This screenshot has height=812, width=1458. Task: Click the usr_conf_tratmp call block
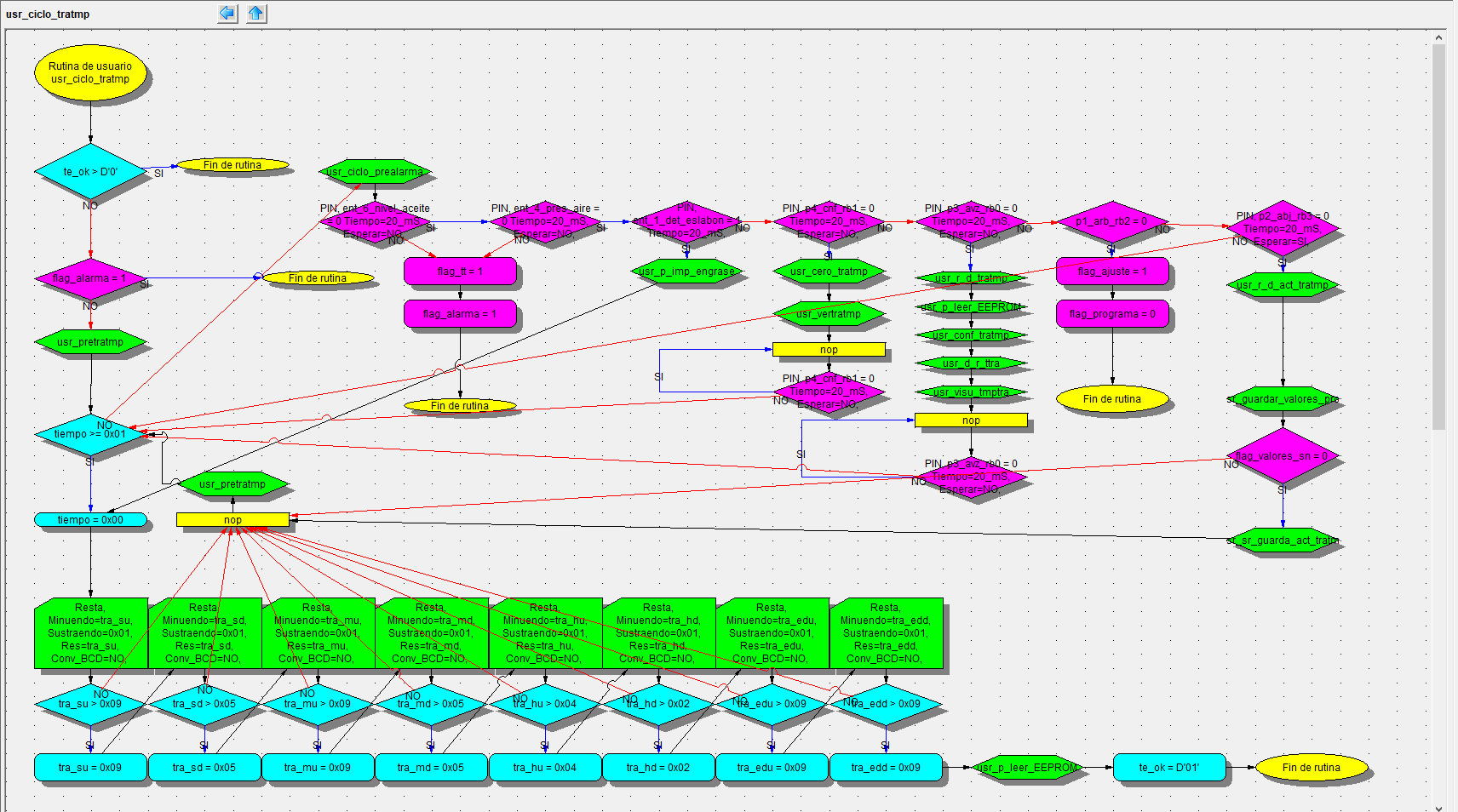[971, 335]
